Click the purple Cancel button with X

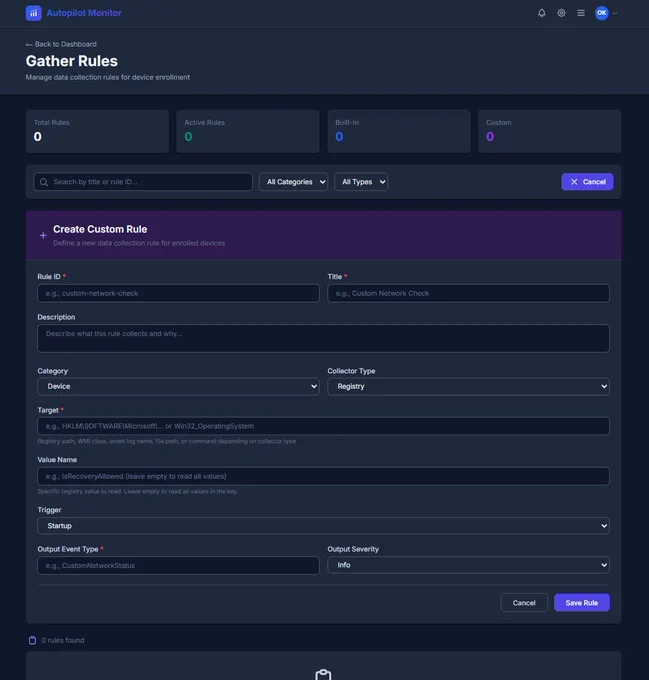(x=587, y=182)
